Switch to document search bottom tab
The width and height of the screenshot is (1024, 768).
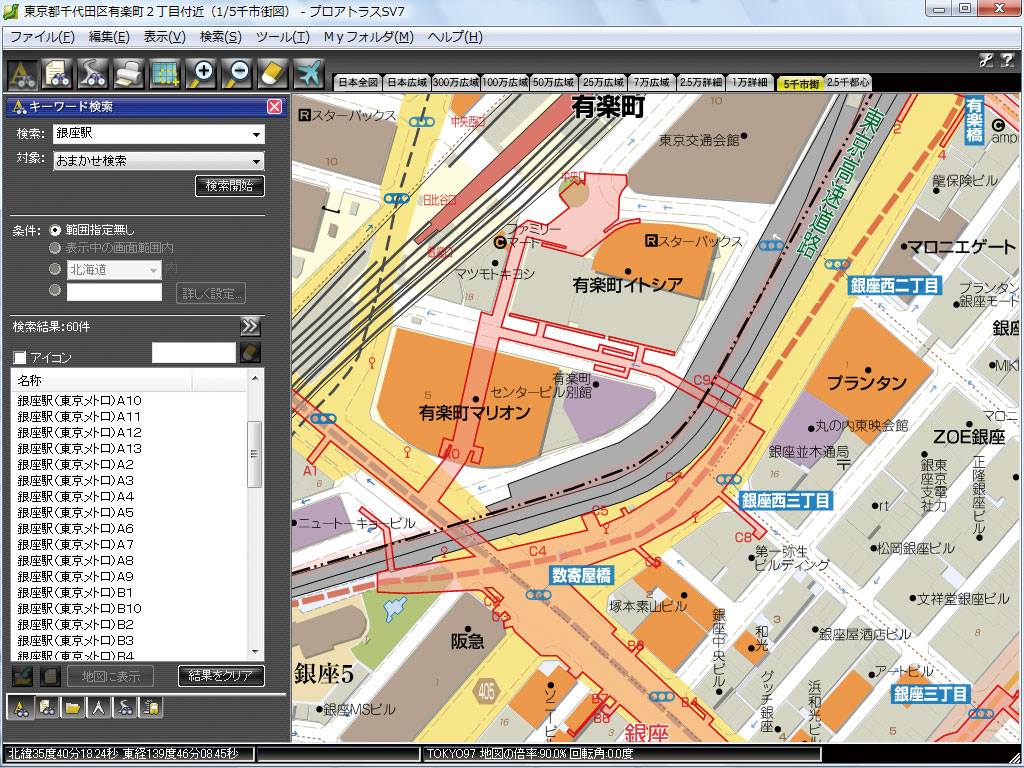click(x=47, y=707)
